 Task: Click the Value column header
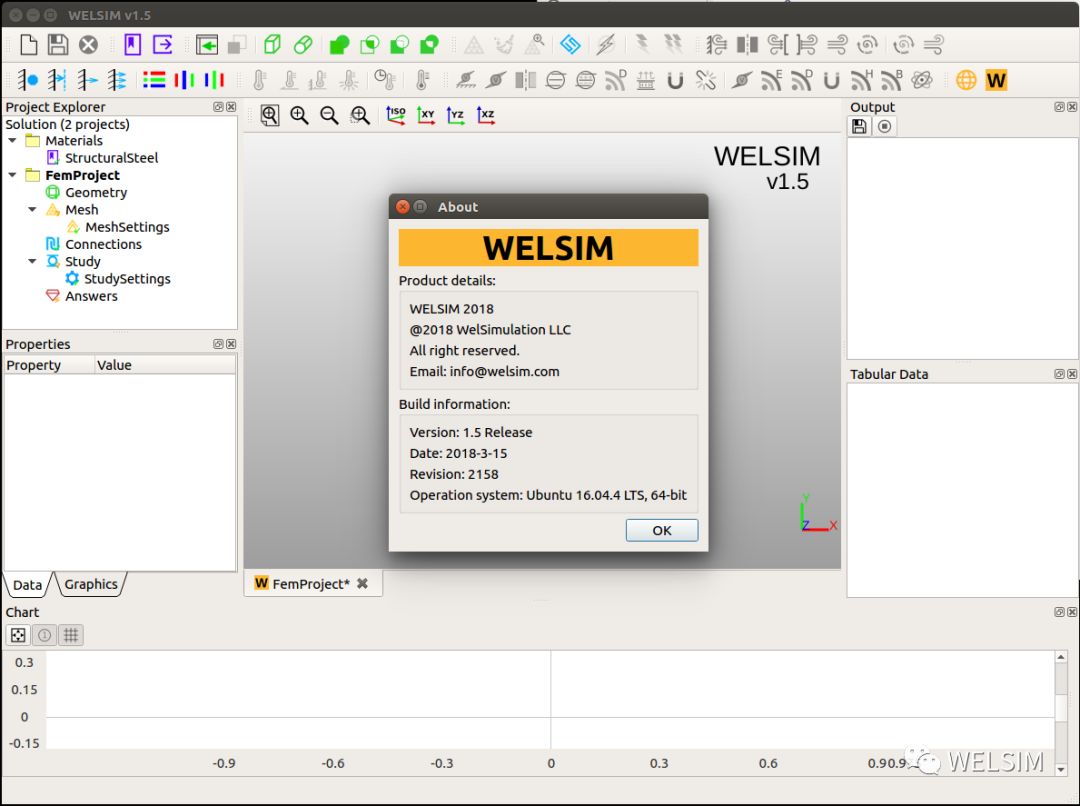pos(165,365)
